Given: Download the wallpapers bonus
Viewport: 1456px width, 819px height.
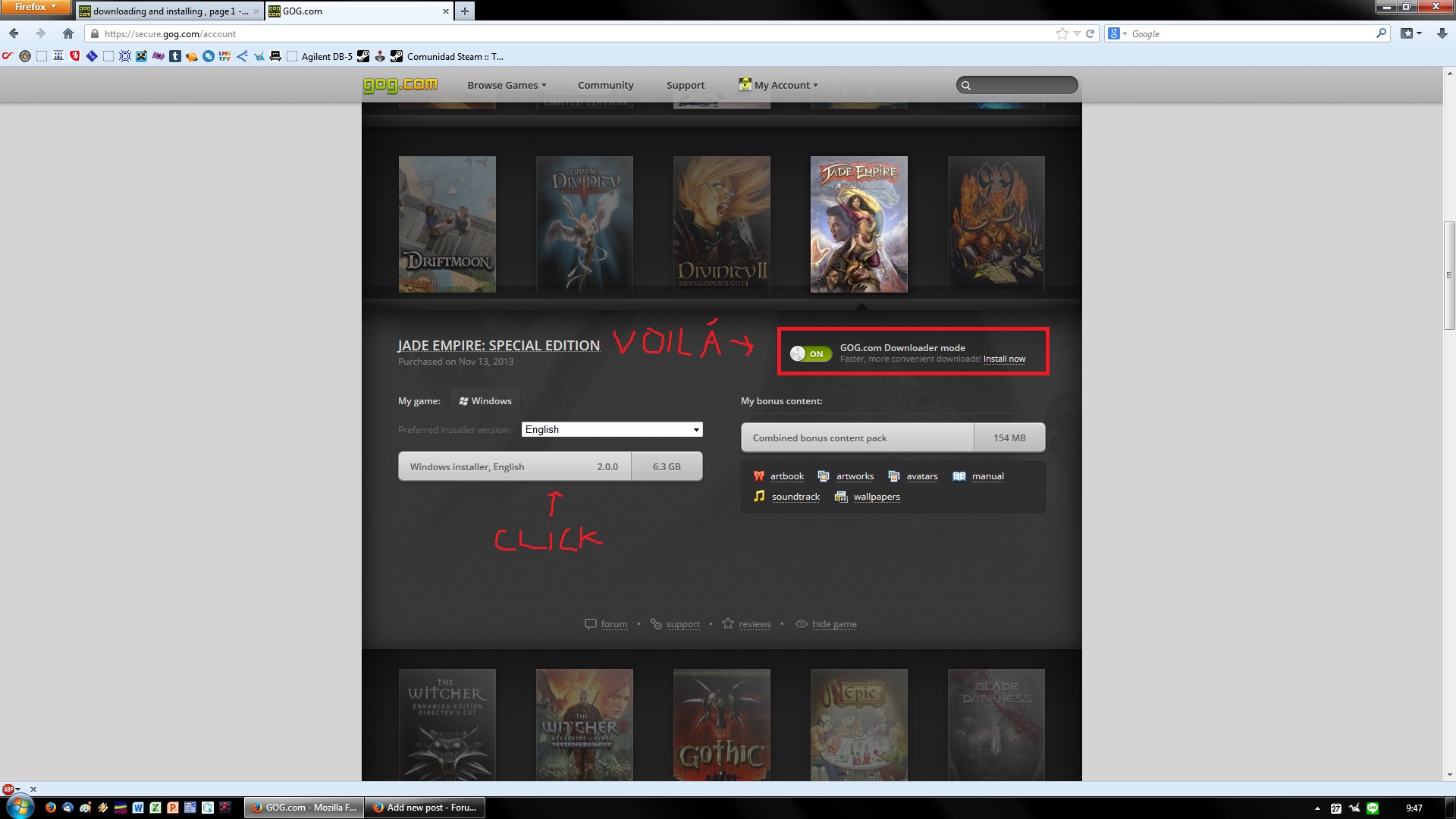Looking at the screenshot, I should tap(877, 497).
